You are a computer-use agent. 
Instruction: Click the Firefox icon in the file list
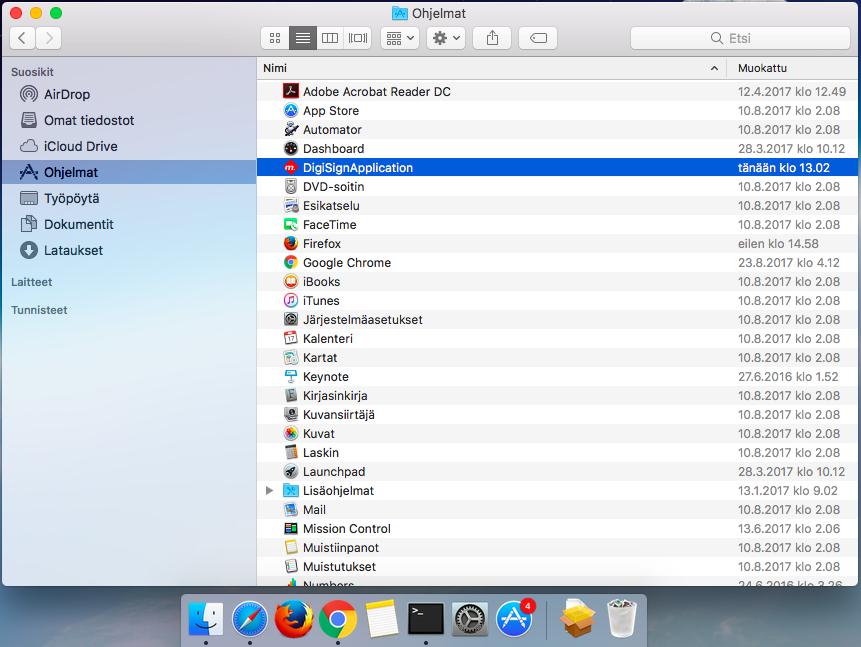tap(290, 243)
